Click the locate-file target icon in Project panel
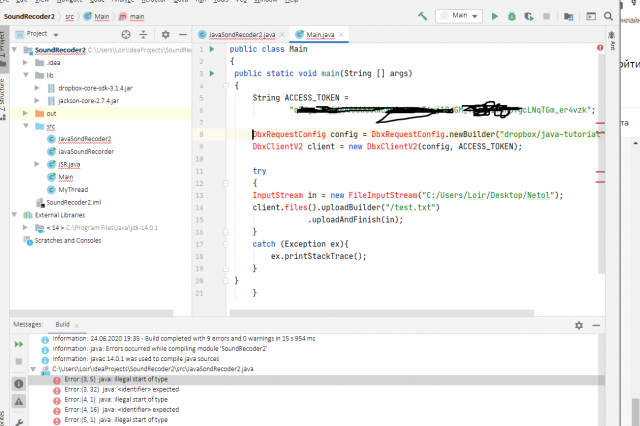640x426 pixels. [x=126, y=35]
